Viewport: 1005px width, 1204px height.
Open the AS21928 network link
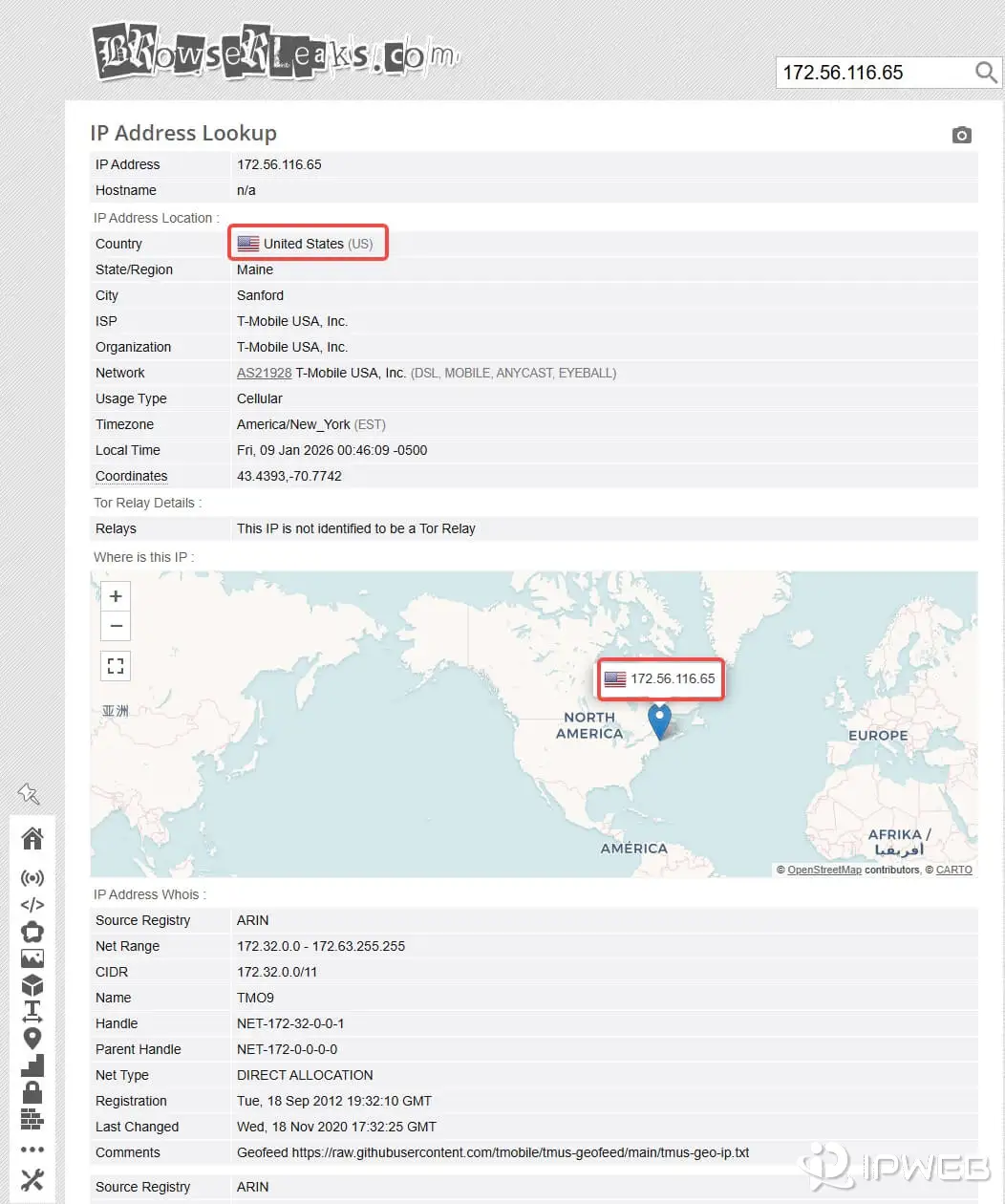tap(264, 373)
